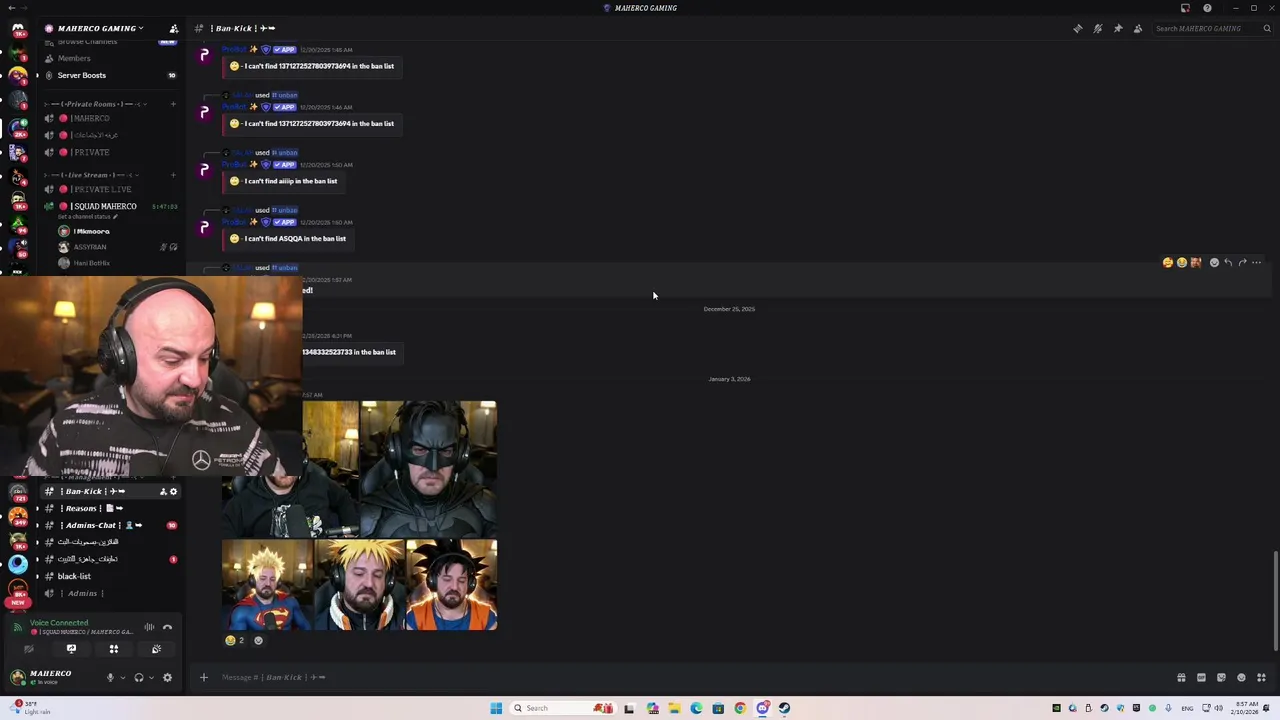Open the Threads icon in channel header
This screenshot has width=1280, height=720.
tap(1078, 28)
